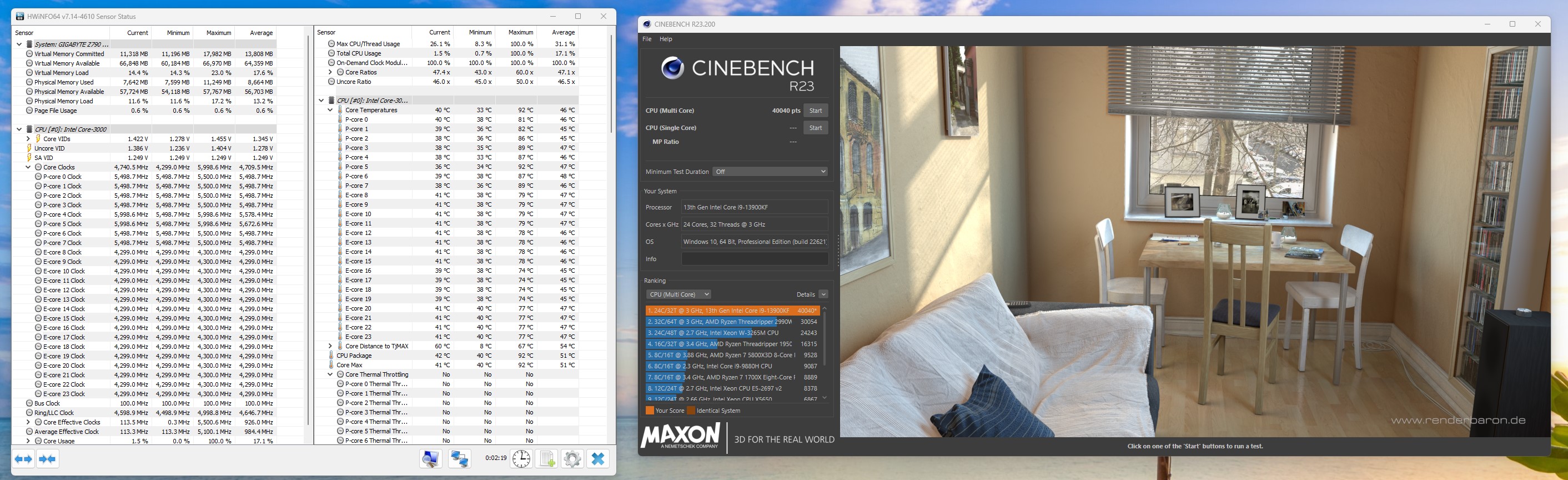Click the CPU Package thermometer icon

click(x=331, y=356)
